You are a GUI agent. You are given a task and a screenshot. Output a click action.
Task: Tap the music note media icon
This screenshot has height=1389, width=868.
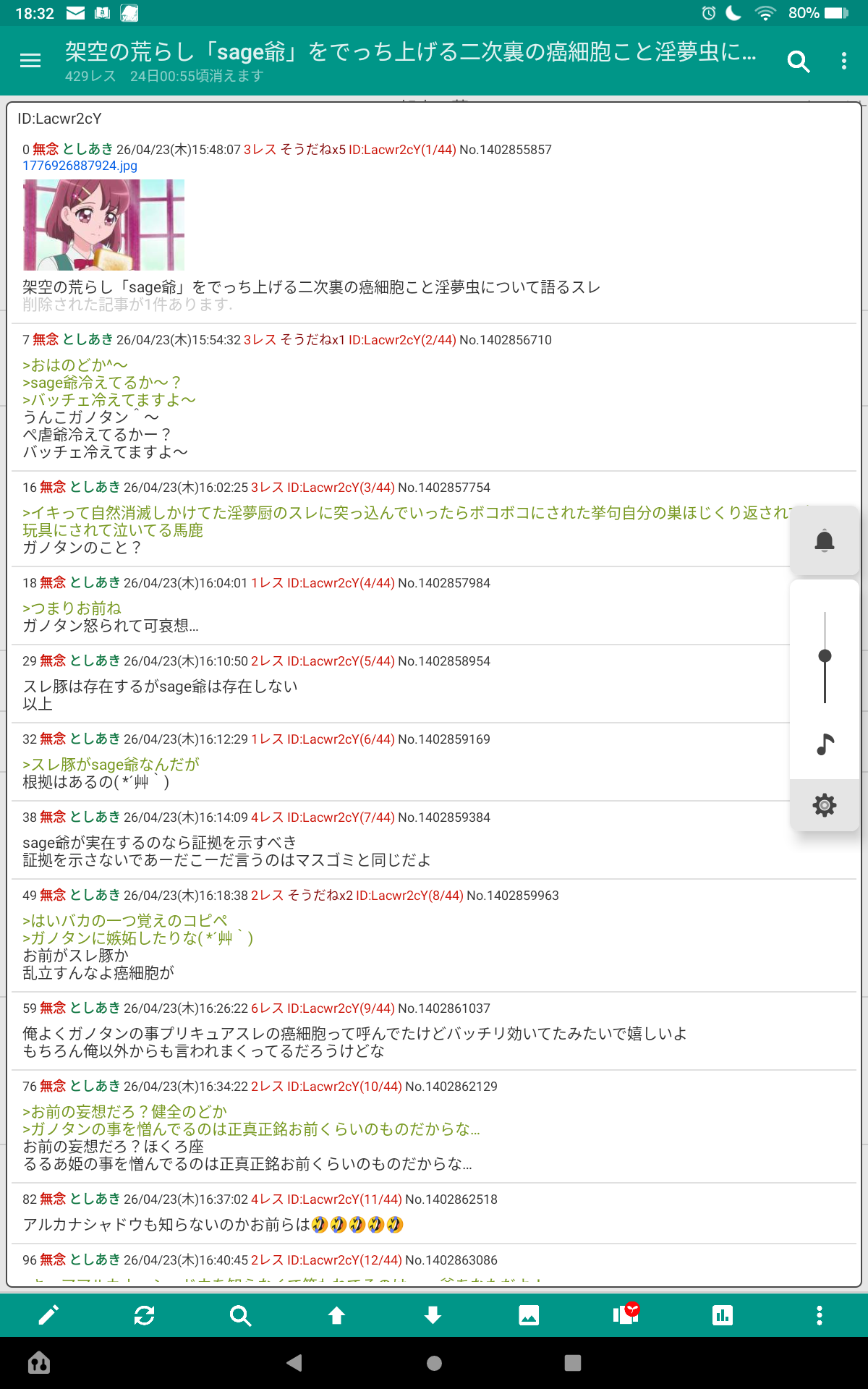pyautogui.click(x=825, y=744)
